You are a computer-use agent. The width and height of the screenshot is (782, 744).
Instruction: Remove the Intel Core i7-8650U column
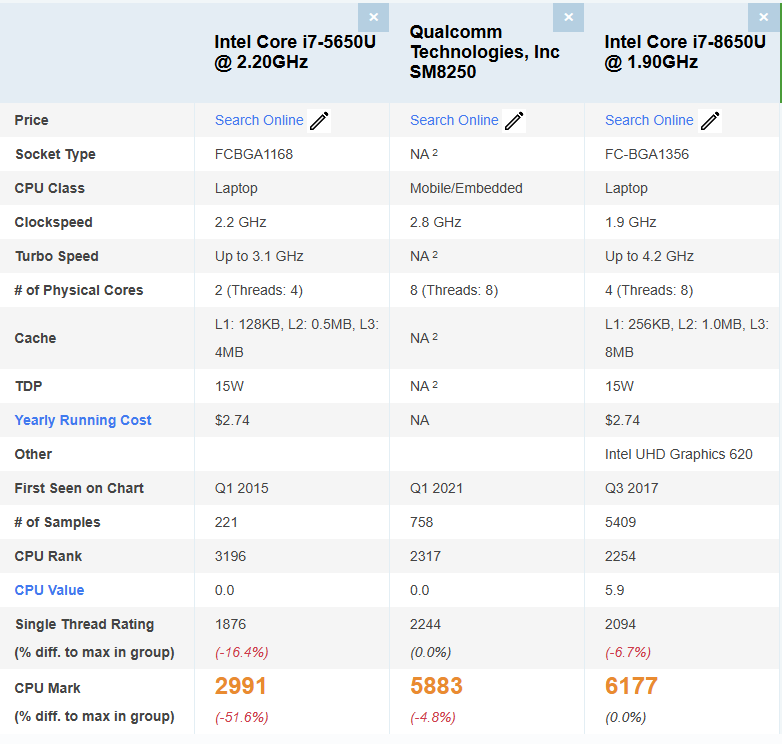click(763, 17)
